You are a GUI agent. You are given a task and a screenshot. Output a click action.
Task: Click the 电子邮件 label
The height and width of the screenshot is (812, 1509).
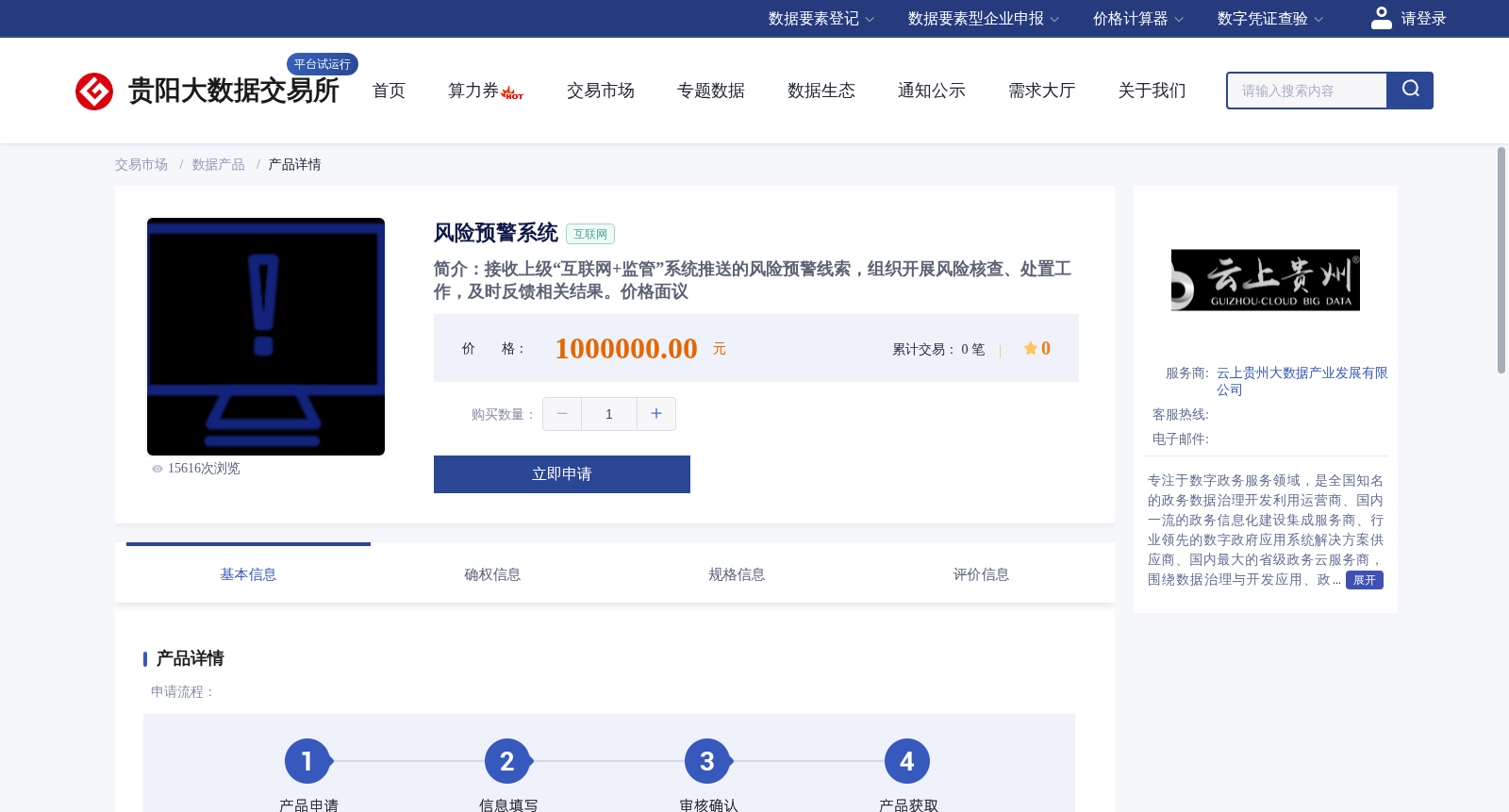pos(1181,439)
